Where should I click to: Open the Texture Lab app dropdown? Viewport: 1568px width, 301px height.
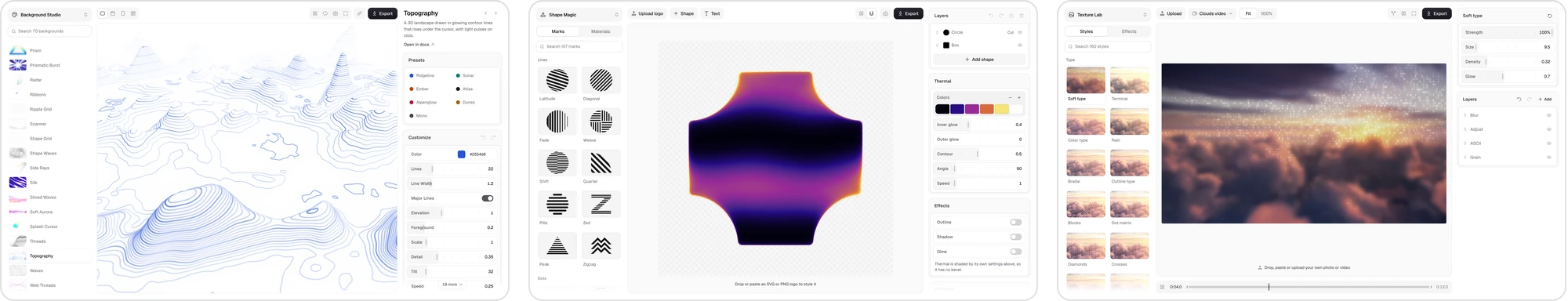click(1107, 15)
